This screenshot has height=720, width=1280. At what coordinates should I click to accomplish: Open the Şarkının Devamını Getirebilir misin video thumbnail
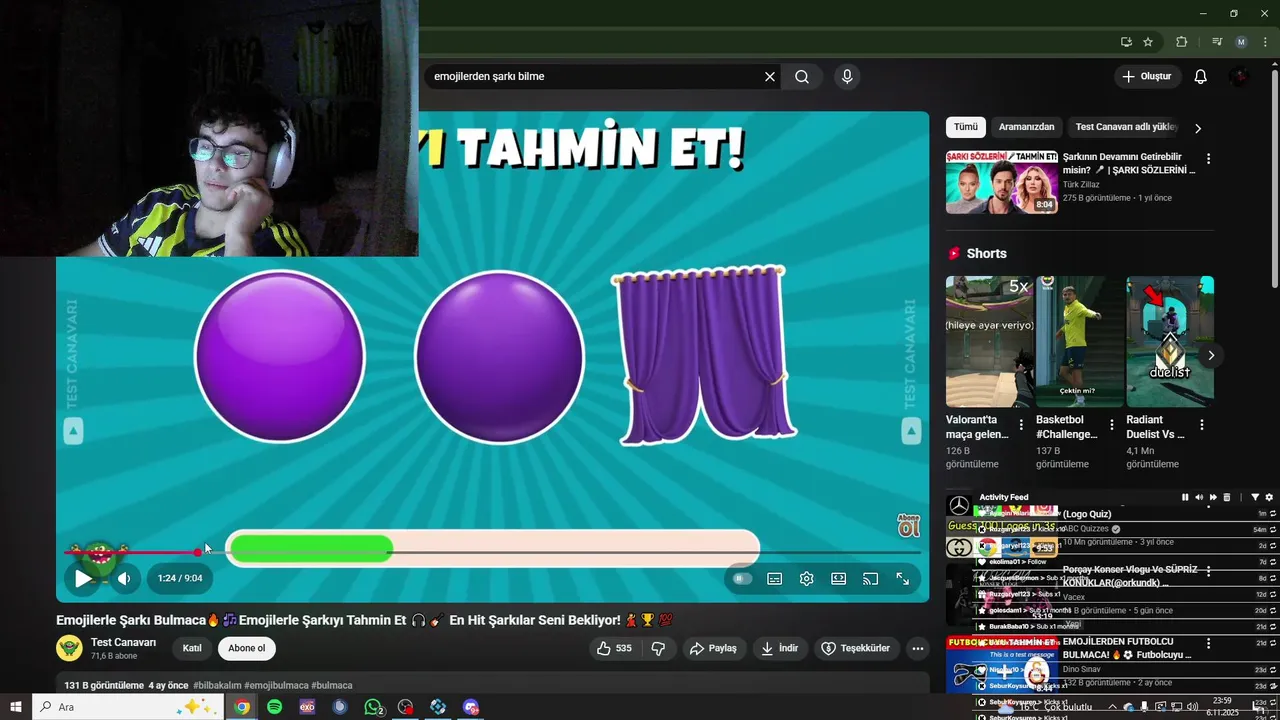1002,182
